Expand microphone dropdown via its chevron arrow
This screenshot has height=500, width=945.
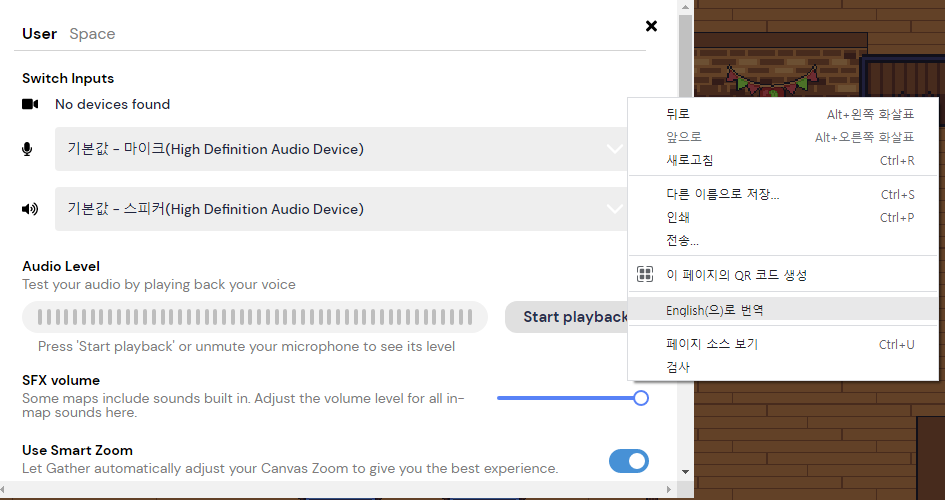tap(615, 149)
